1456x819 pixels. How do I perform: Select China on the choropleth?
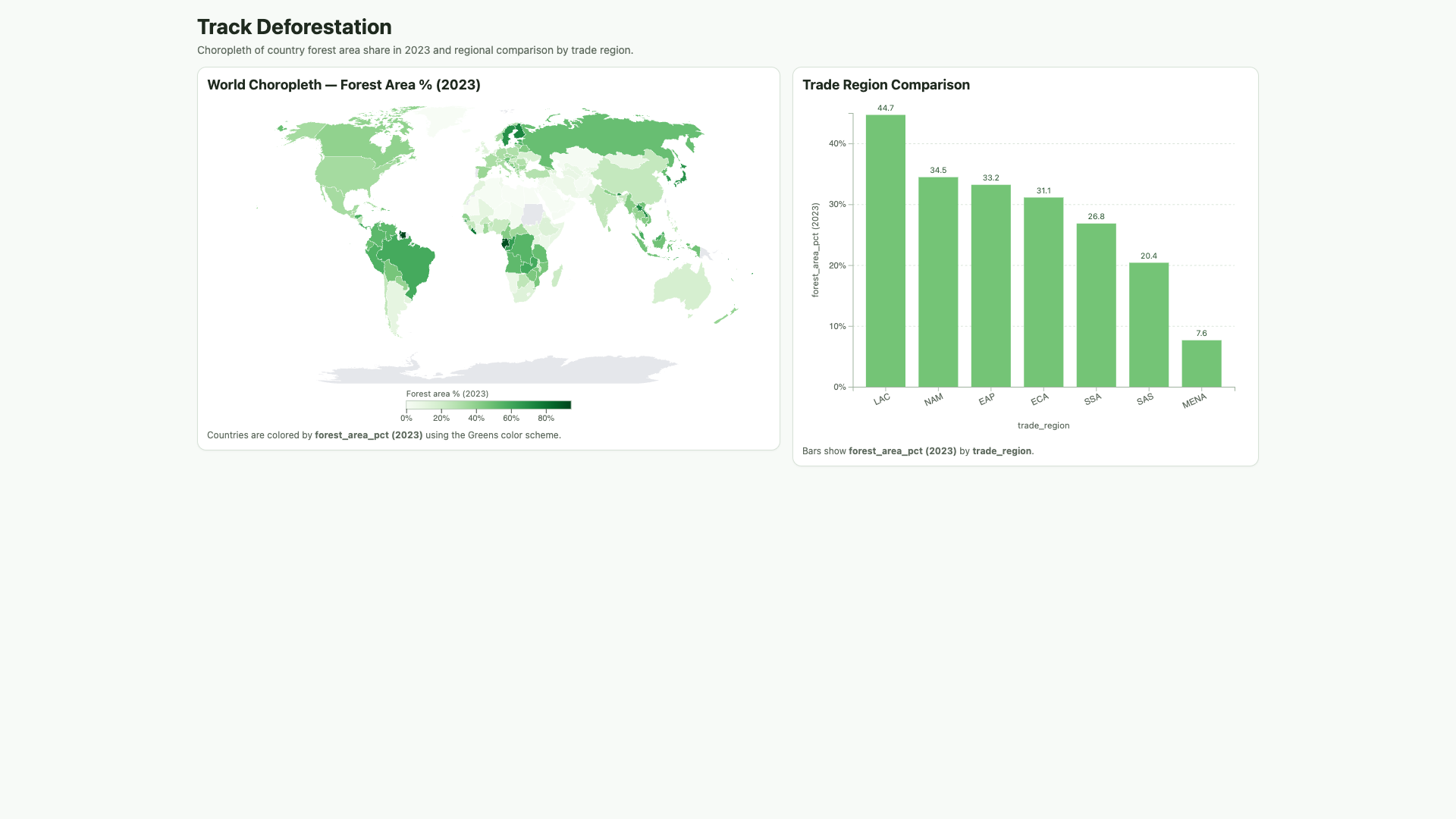point(629,182)
